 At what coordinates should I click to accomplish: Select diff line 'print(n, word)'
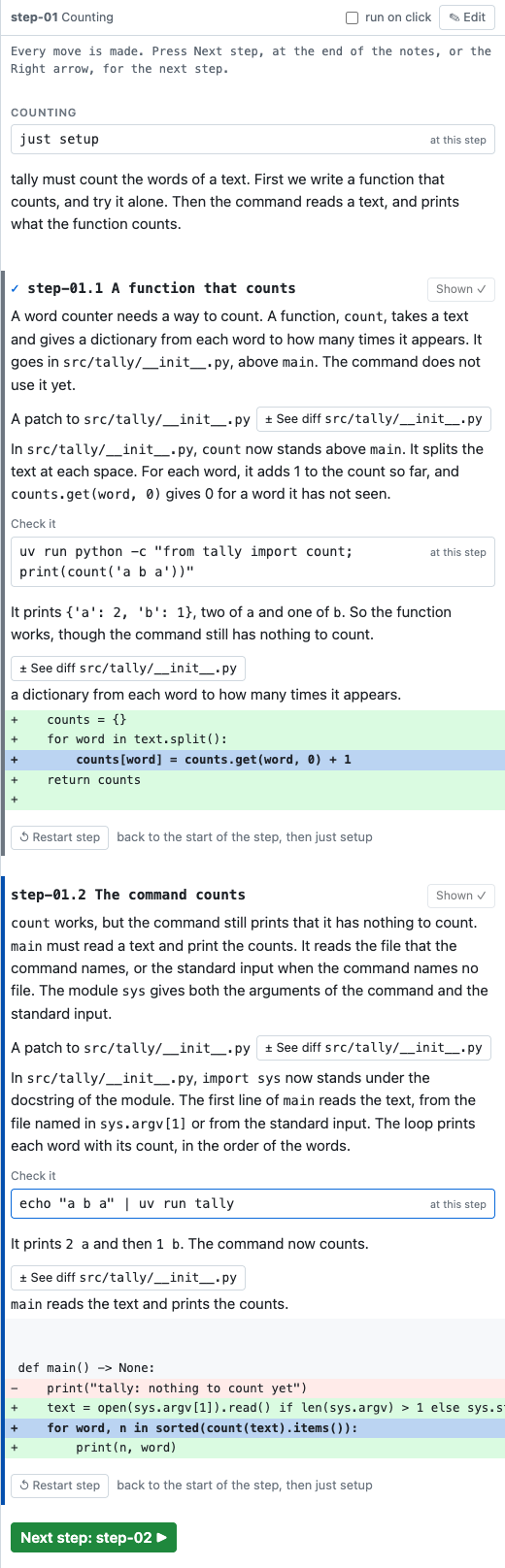point(252,1448)
